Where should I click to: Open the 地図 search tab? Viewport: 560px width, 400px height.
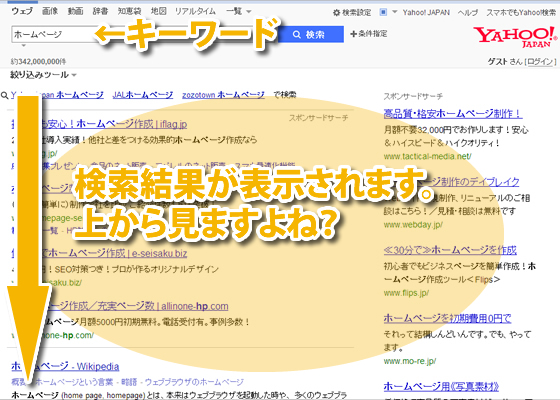[159, 11]
